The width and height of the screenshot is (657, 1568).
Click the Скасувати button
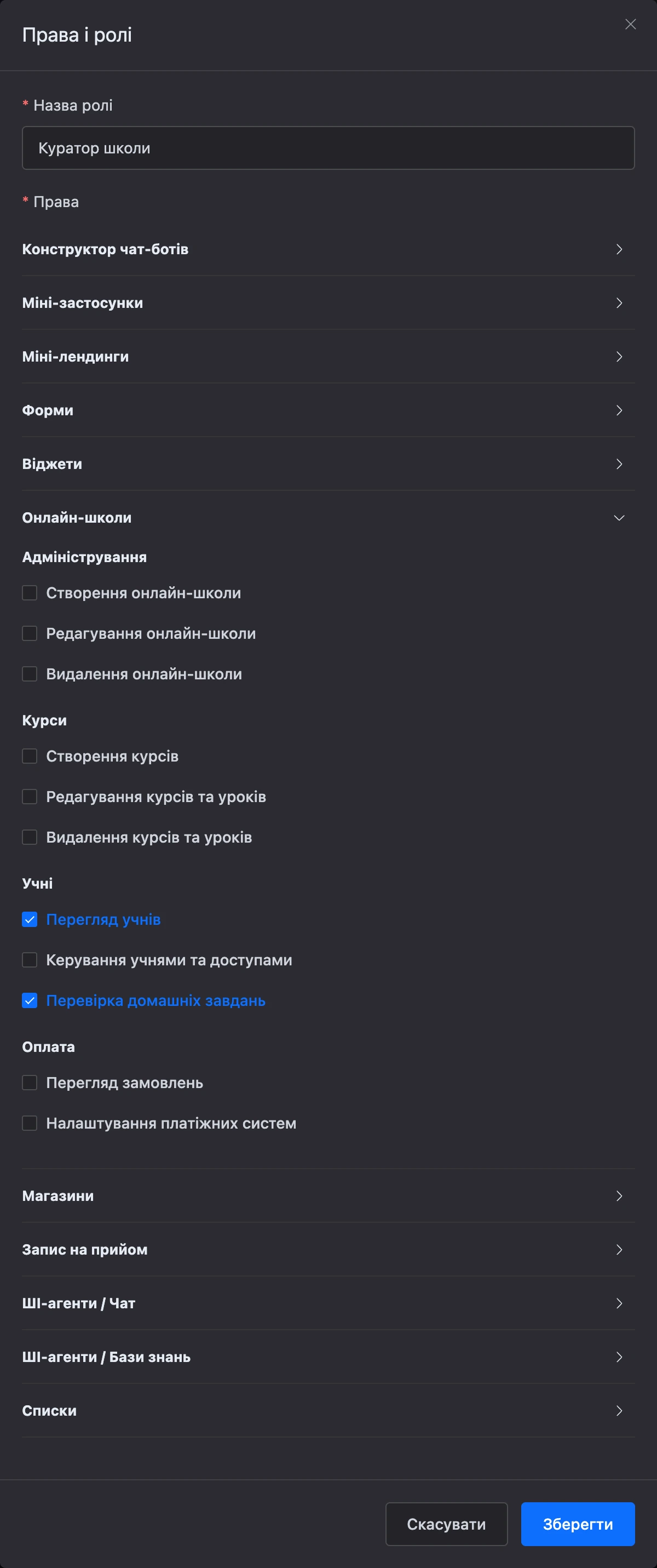click(447, 1524)
